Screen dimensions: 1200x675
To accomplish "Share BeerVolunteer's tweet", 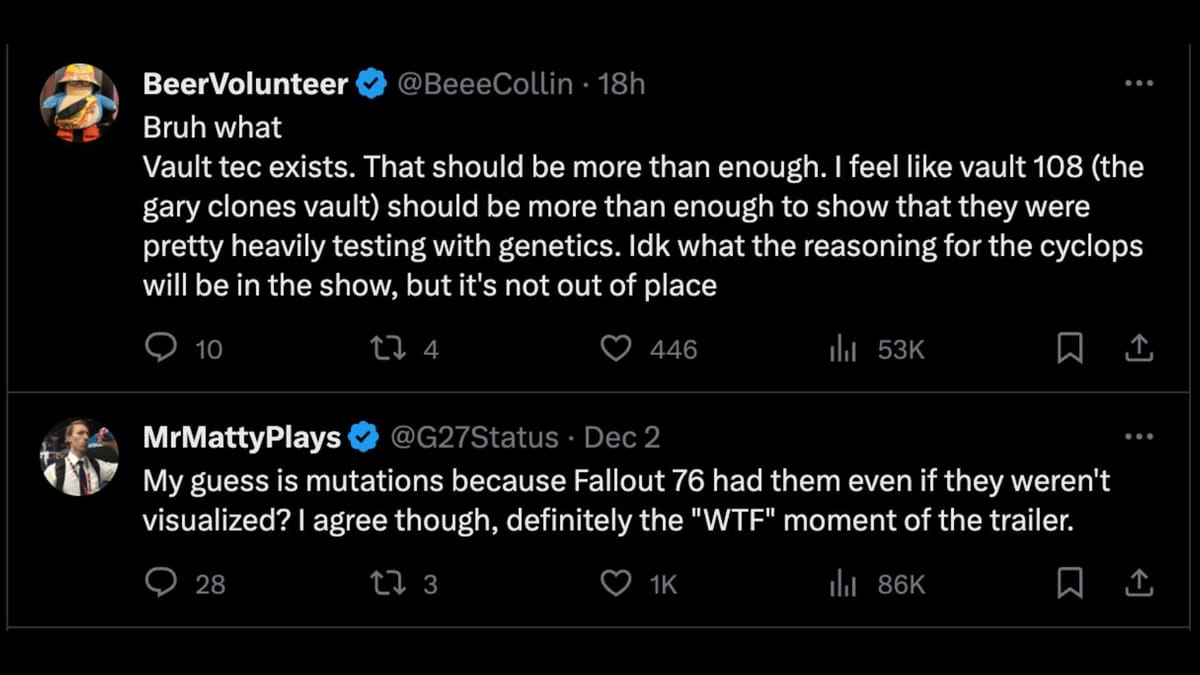I will (1139, 348).
